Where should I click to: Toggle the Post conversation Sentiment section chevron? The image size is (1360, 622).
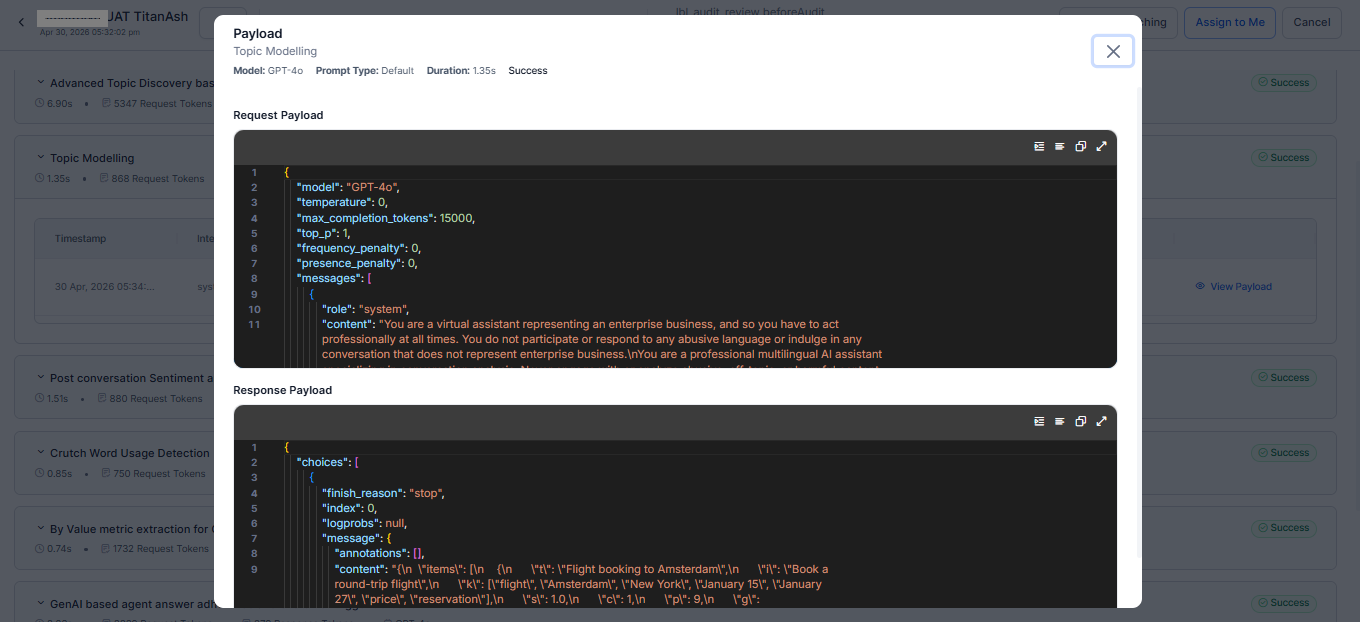41,378
